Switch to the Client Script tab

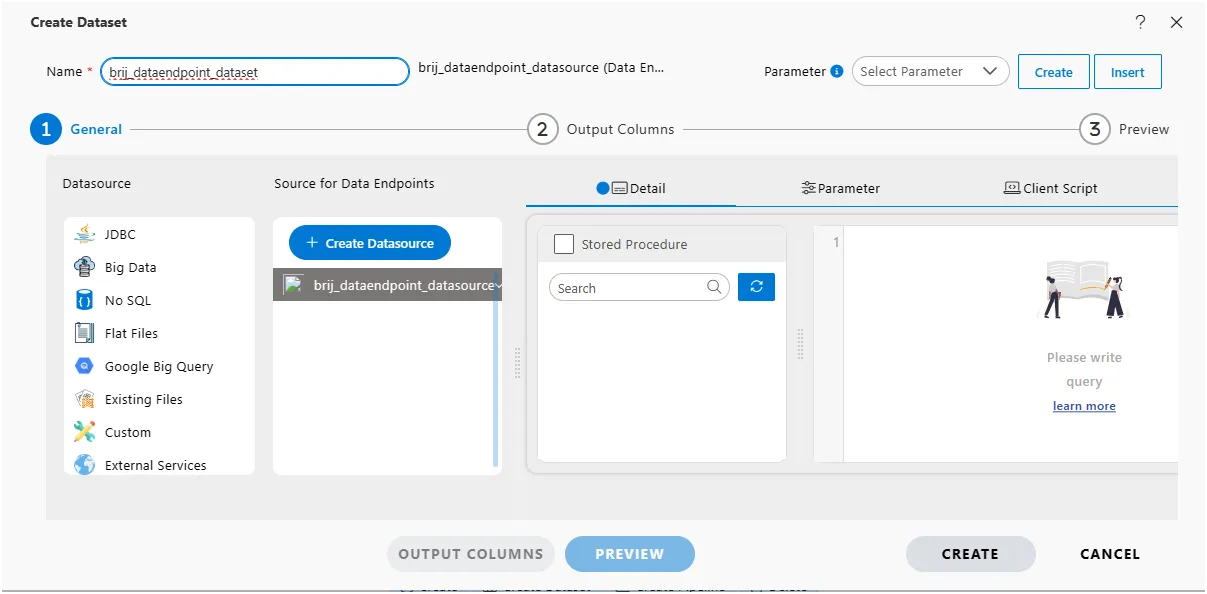point(1051,188)
